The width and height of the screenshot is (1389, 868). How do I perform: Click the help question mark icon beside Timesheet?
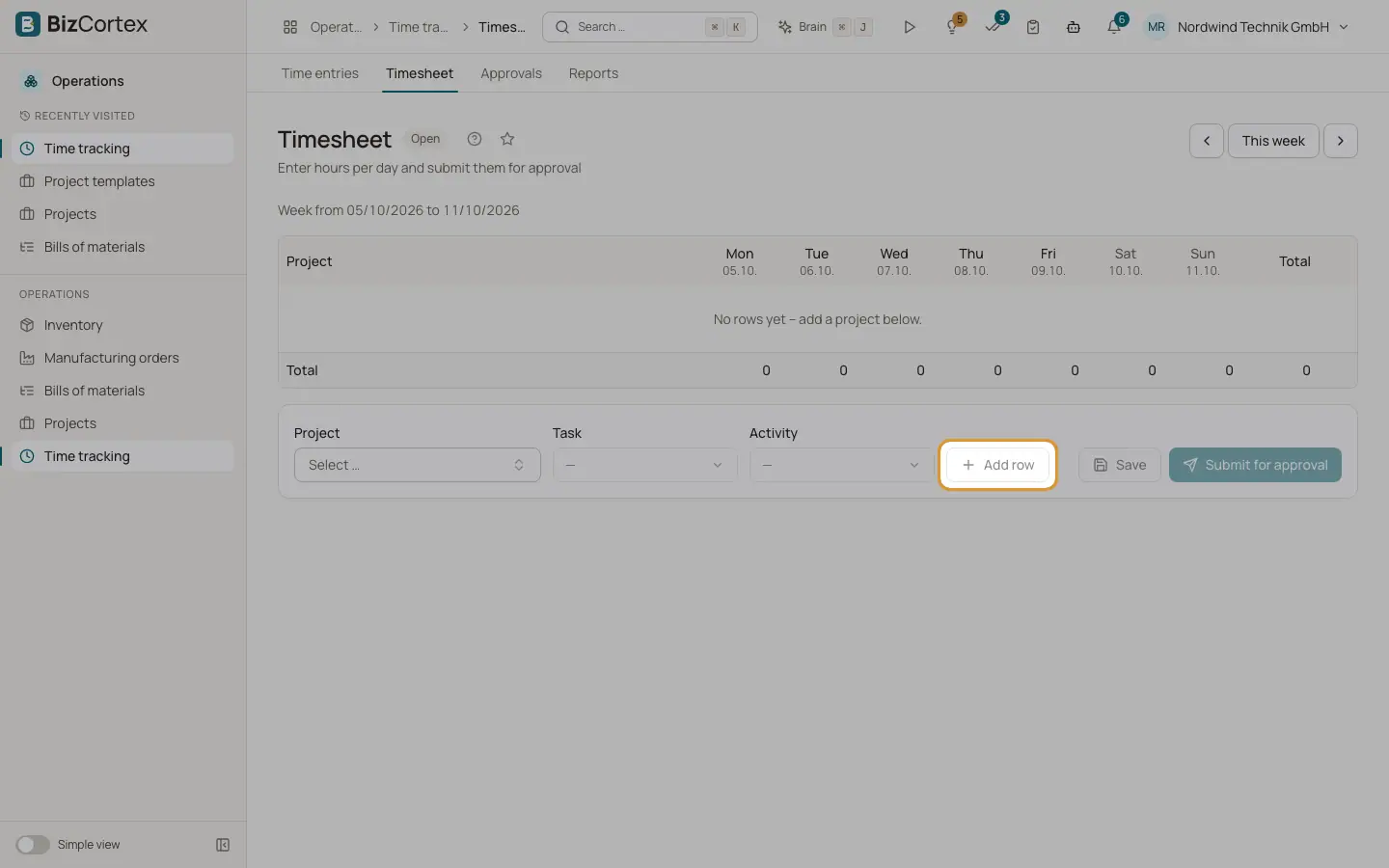coord(474,139)
